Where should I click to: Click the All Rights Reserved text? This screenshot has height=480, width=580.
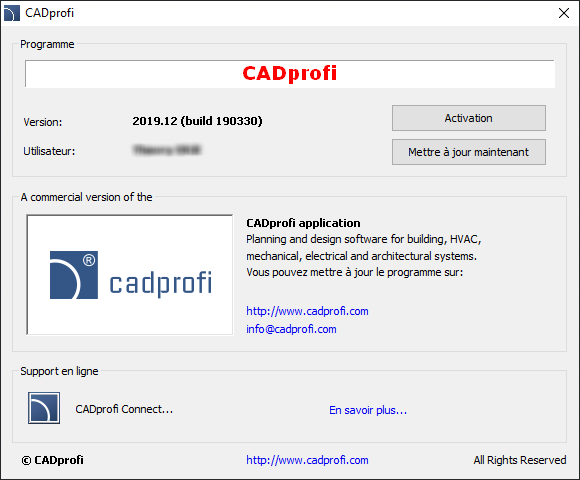pyautogui.click(x=520, y=460)
